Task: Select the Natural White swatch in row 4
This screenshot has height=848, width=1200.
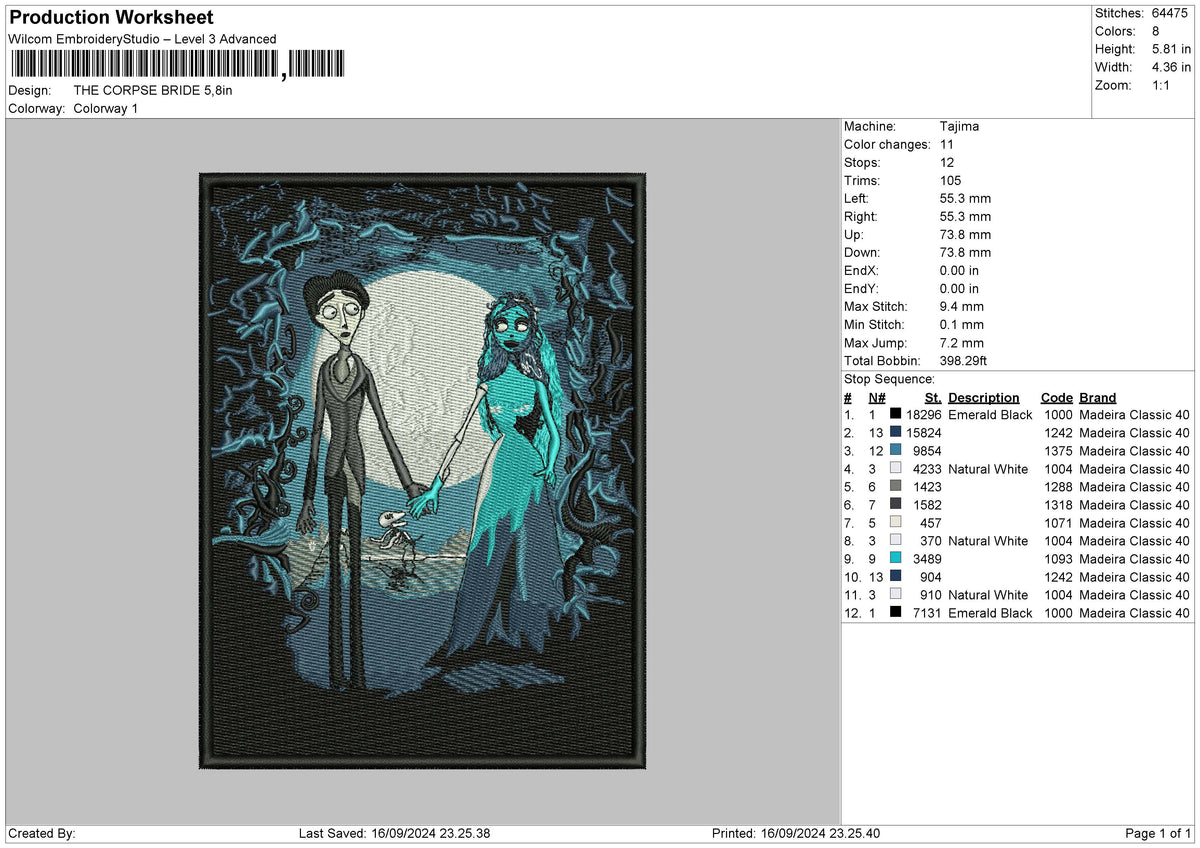Action: pyautogui.click(x=895, y=469)
